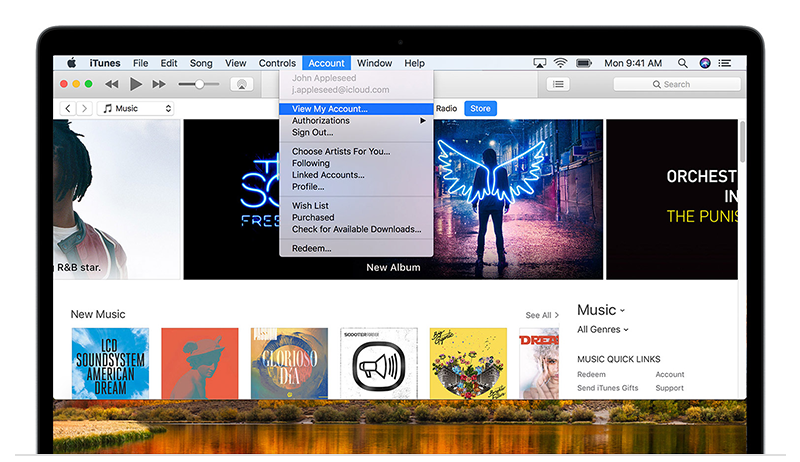
Task: Open the Up Next list icon
Action: (558, 85)
